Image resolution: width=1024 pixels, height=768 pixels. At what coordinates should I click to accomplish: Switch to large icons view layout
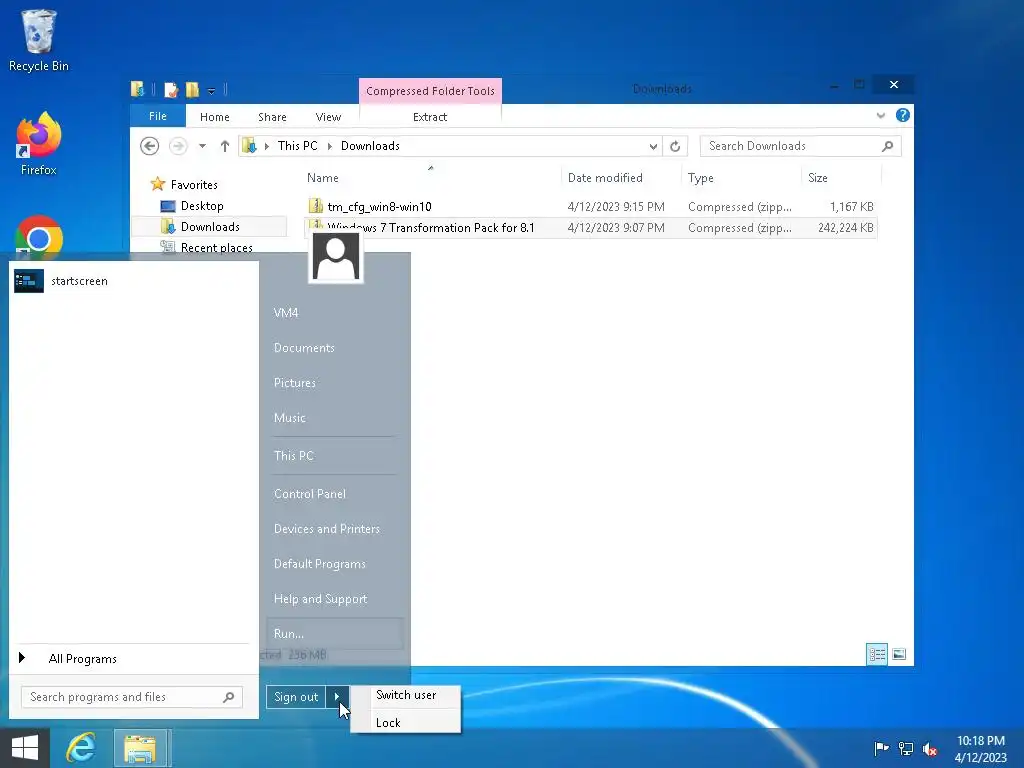coord(899,654)
